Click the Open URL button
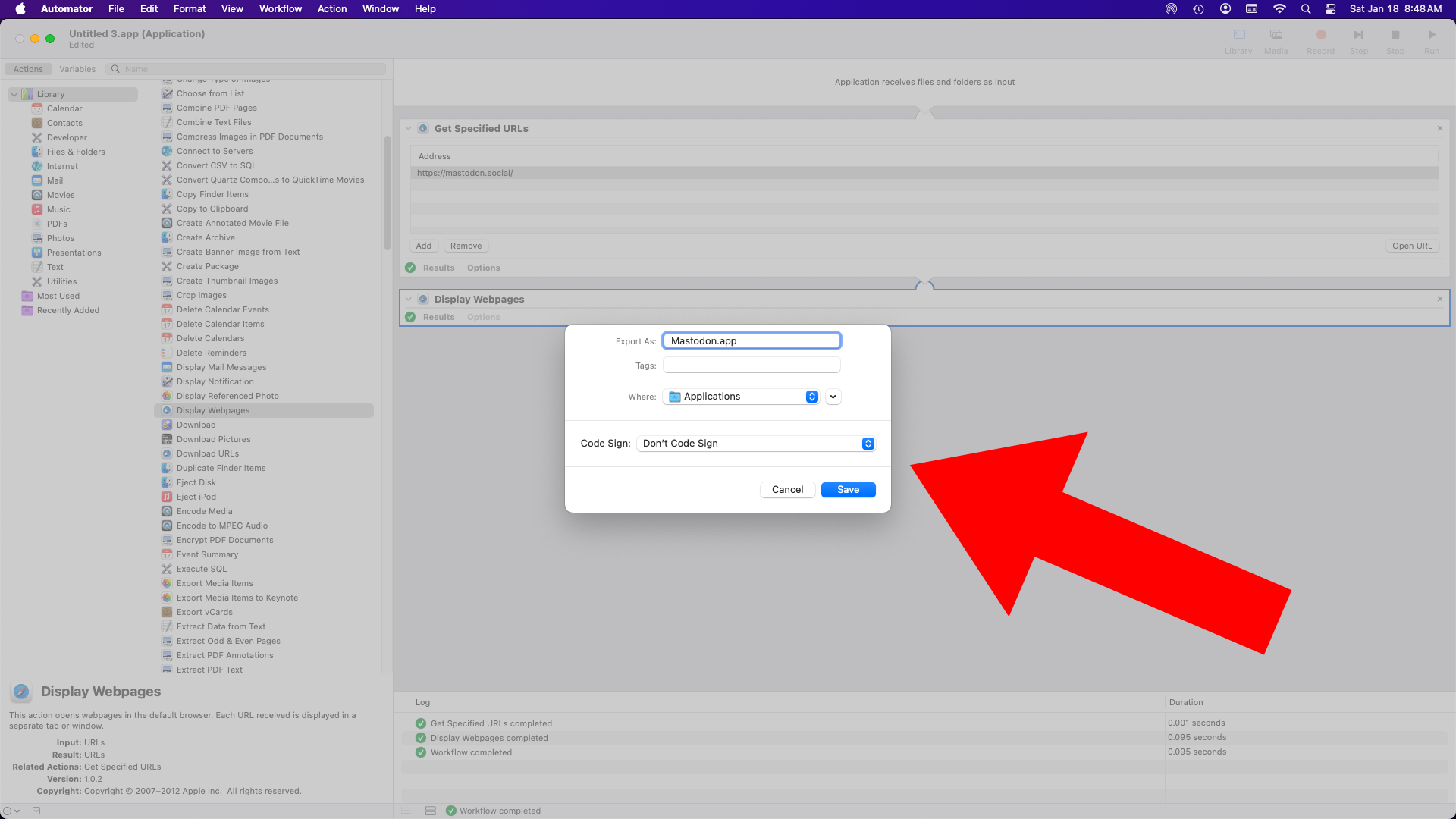 tap(1412, 246)
